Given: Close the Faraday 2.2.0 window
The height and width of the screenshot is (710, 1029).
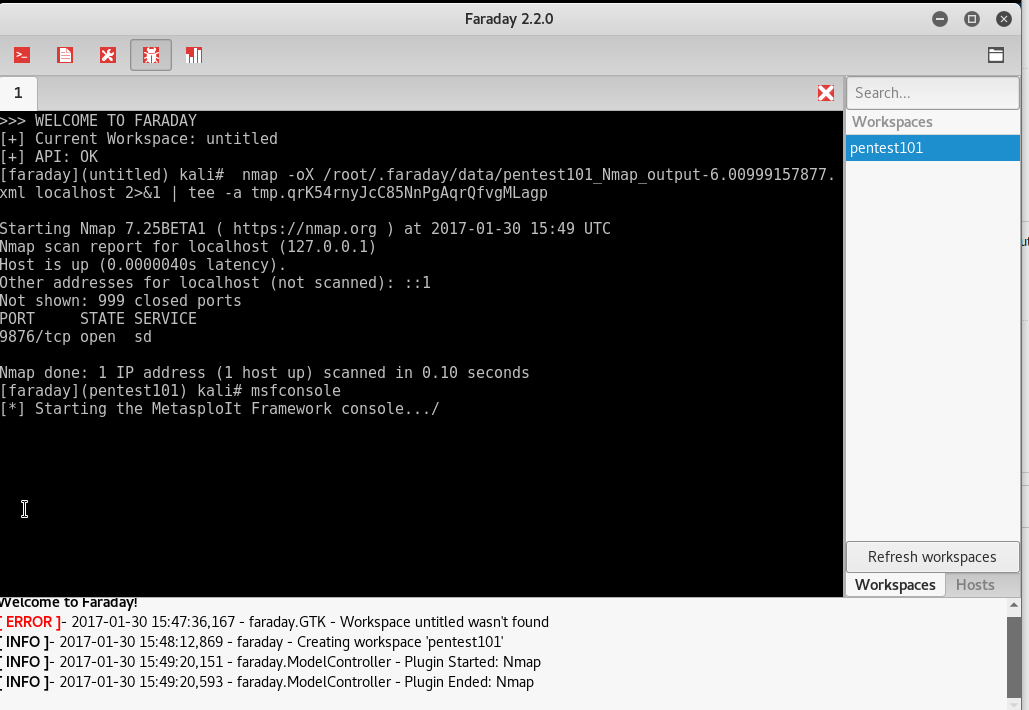Looking at the screenshot, I should click(x=1004, y=19).
